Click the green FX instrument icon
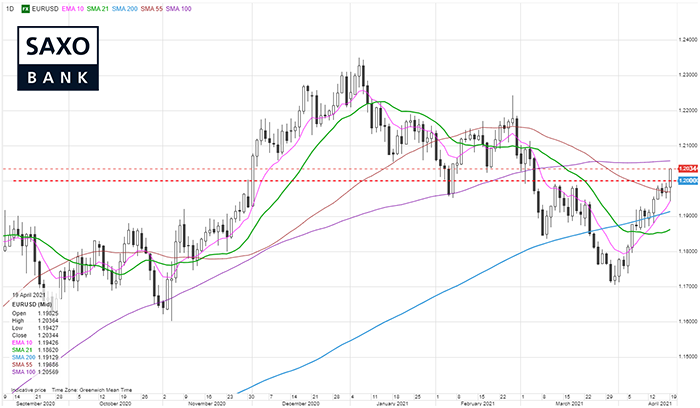The image size is (700, 408). coord(26,8)
